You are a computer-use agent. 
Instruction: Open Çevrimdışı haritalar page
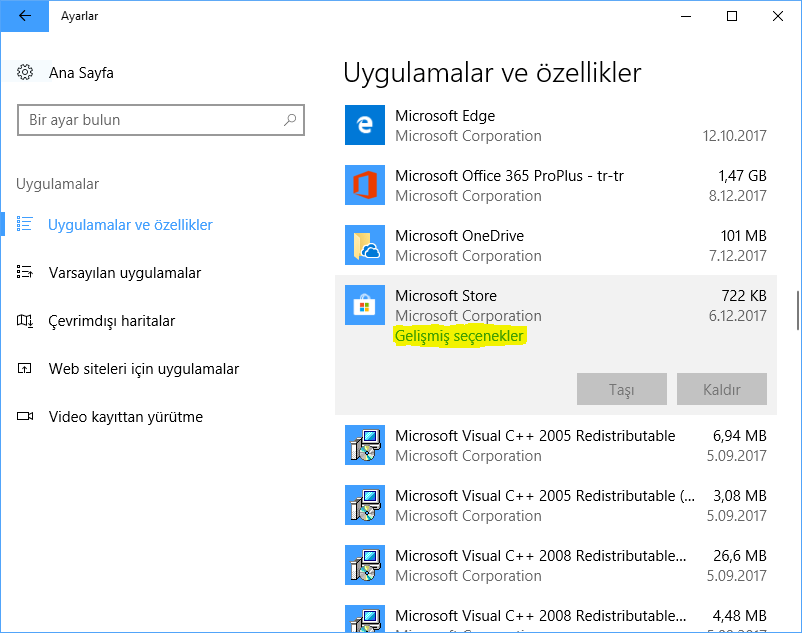pyautogui.click(x=112, y=321)
